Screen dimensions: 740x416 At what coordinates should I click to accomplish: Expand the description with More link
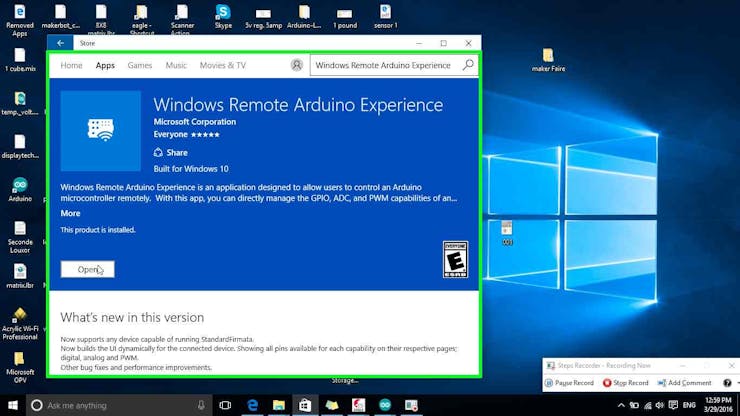(70, 213)
